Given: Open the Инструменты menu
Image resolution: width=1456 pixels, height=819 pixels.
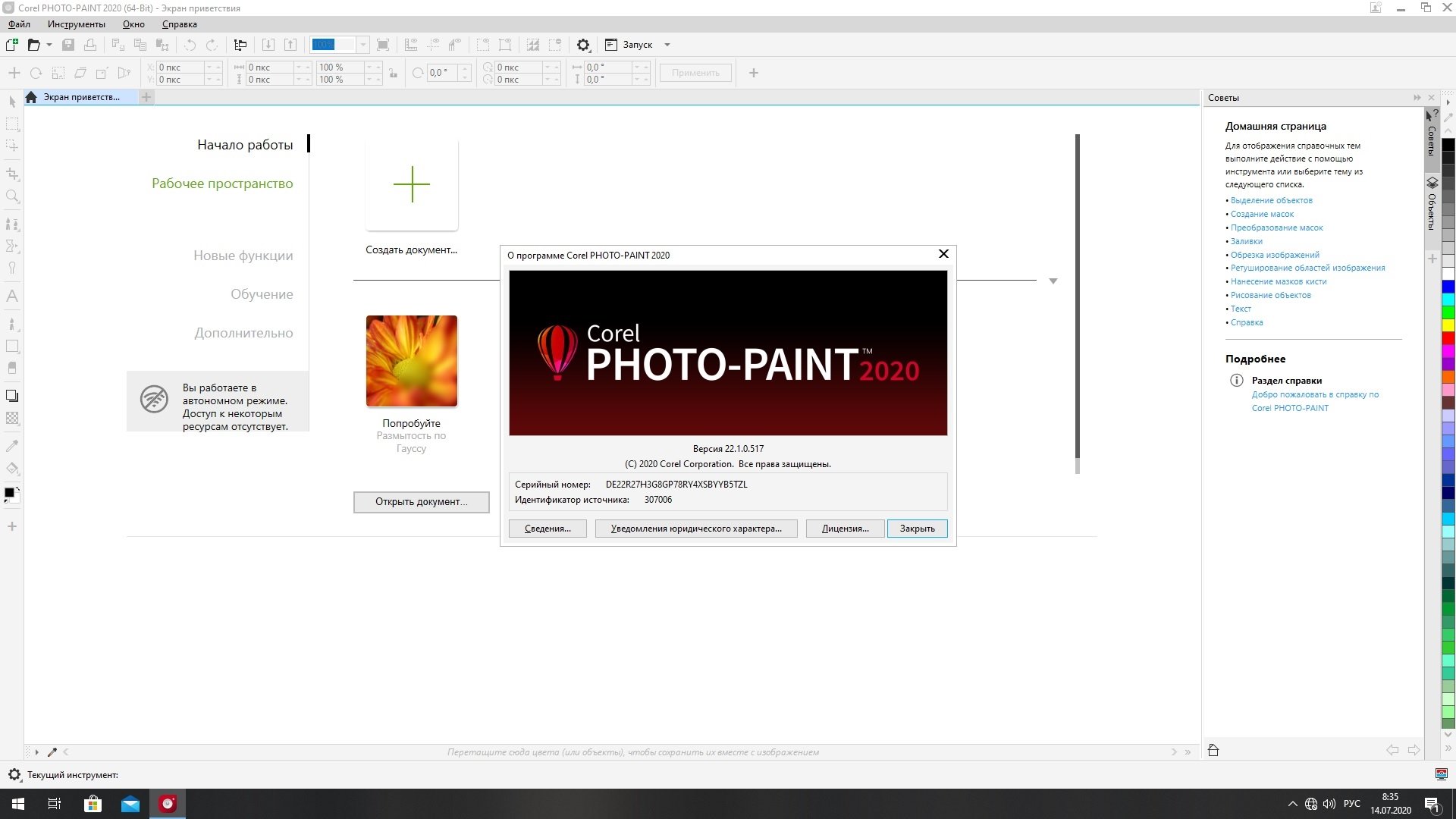Looking at the screenshot, I should 76,24.
